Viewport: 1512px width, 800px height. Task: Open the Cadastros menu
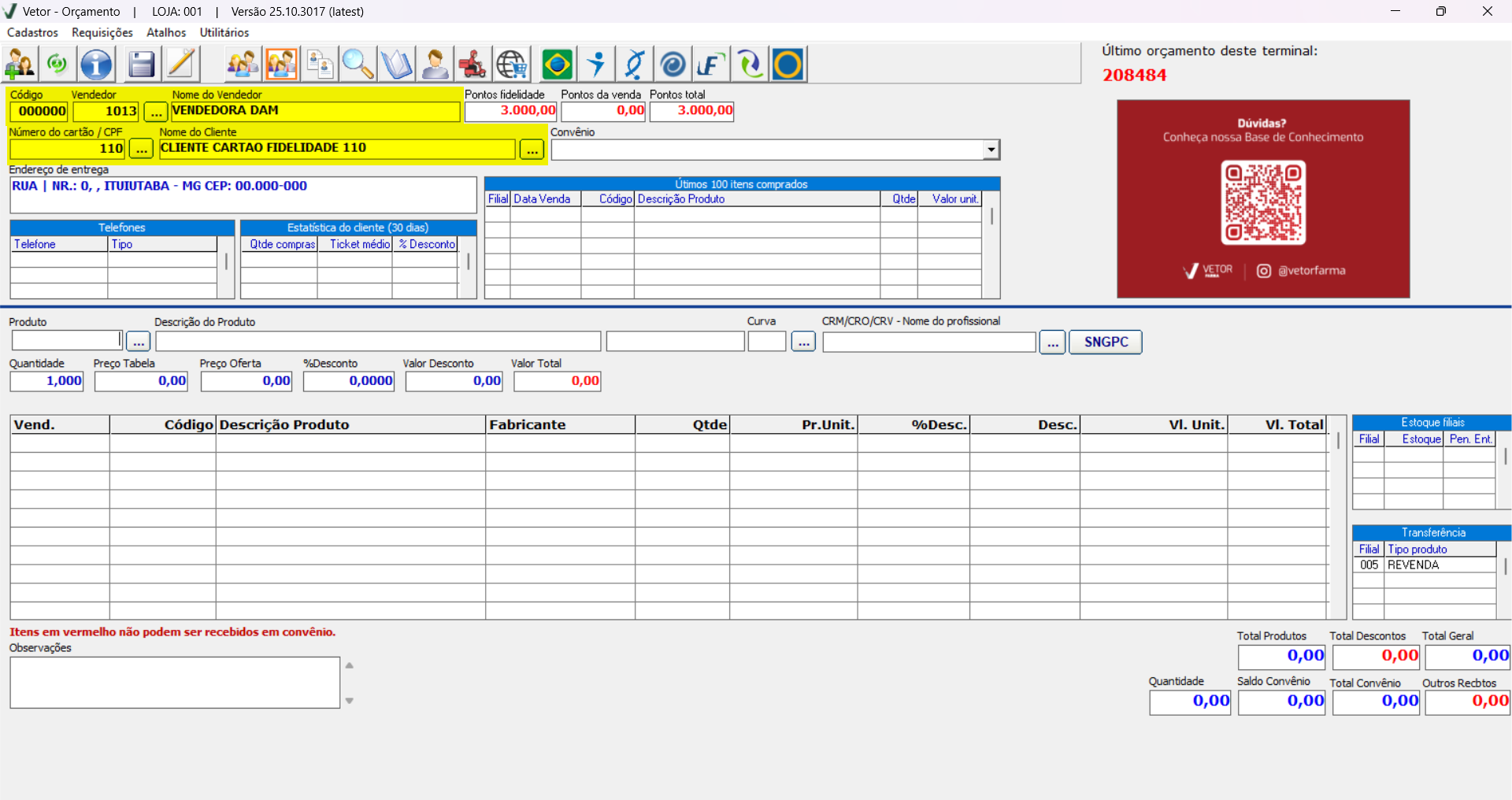(32, 32)
